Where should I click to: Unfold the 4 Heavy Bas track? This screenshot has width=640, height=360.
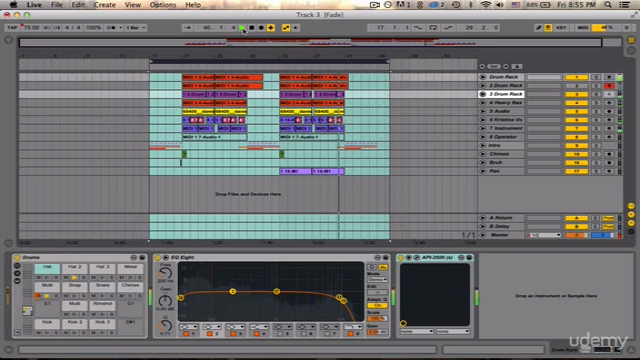pyautogui.click(x=482, y=103)
